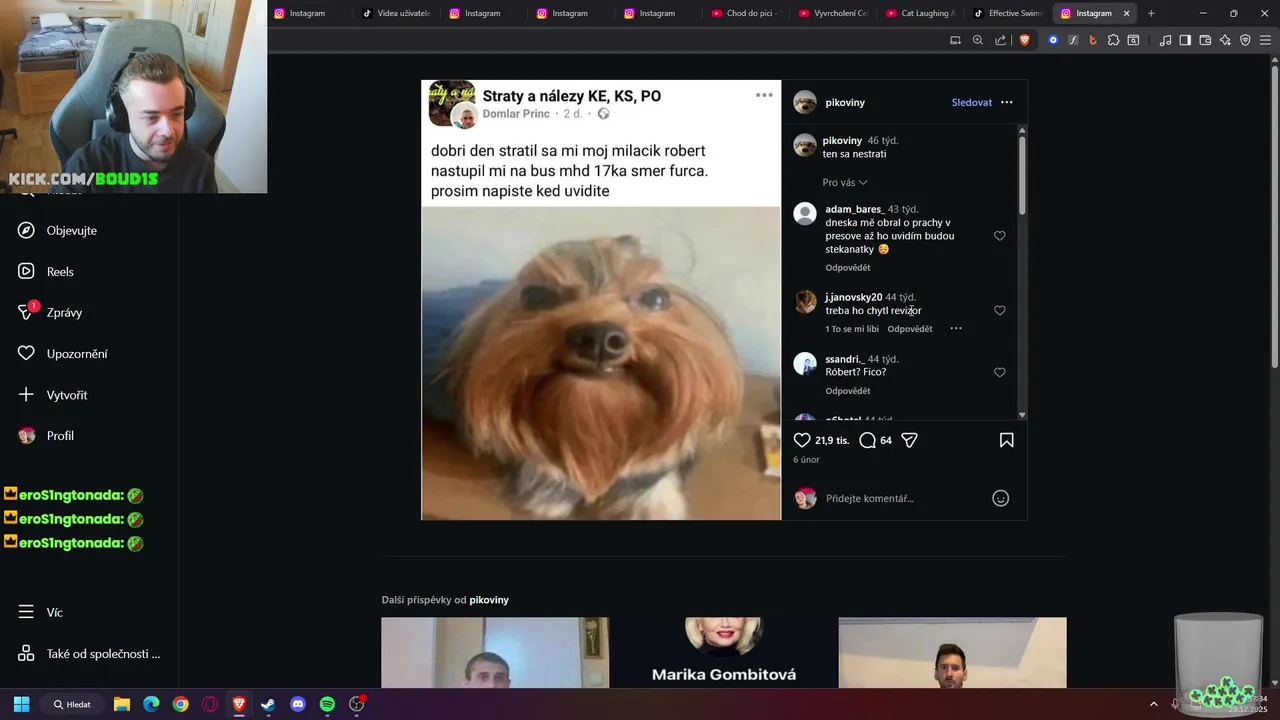
Task: Switch to the 'Vyvrcholení' YouTube tab
Action: click(x=832, y=13)
